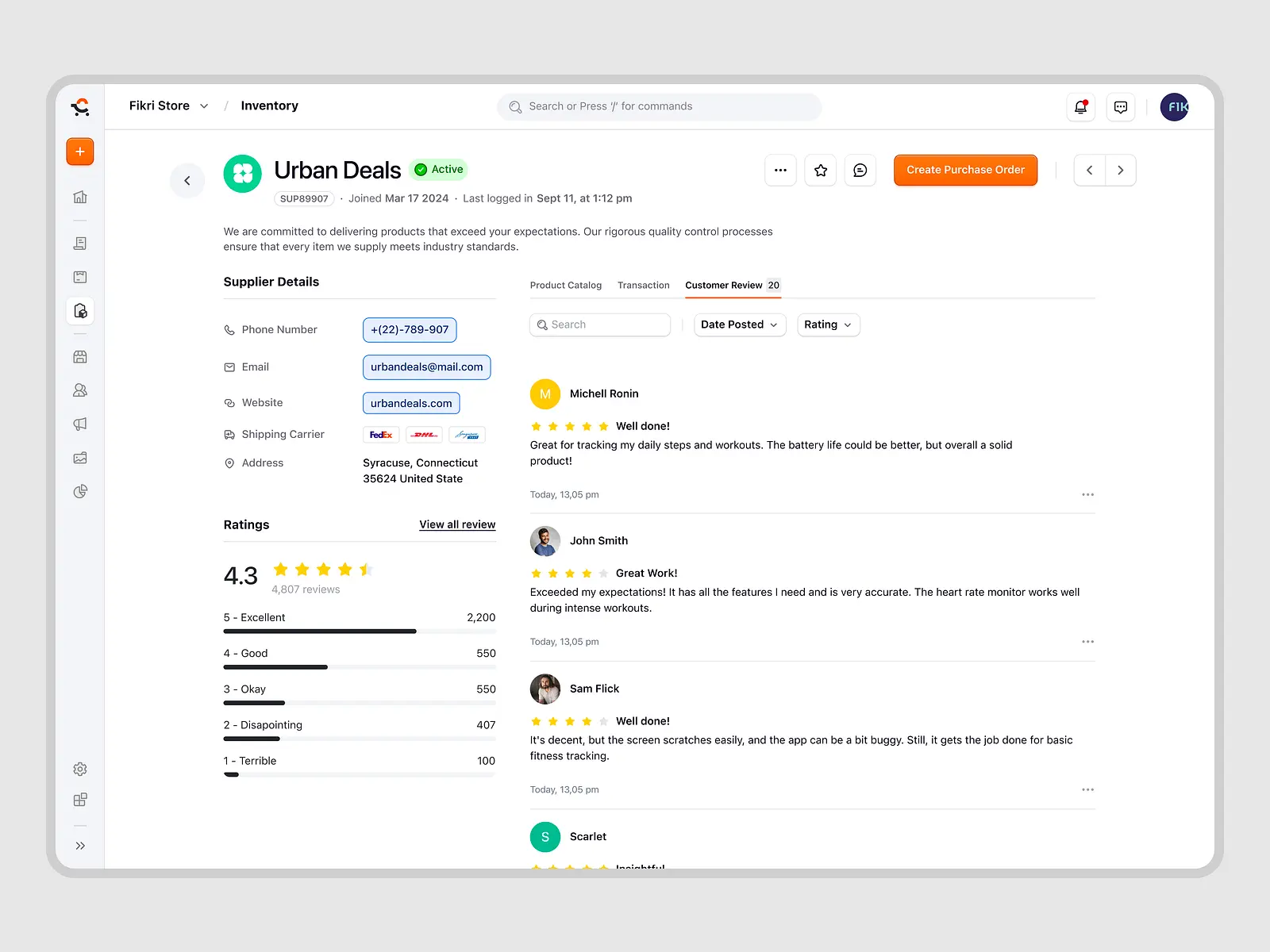Open options for Michell Ronin's review
Viewport: 1270px width, 952px height.
pos(1087,494)
